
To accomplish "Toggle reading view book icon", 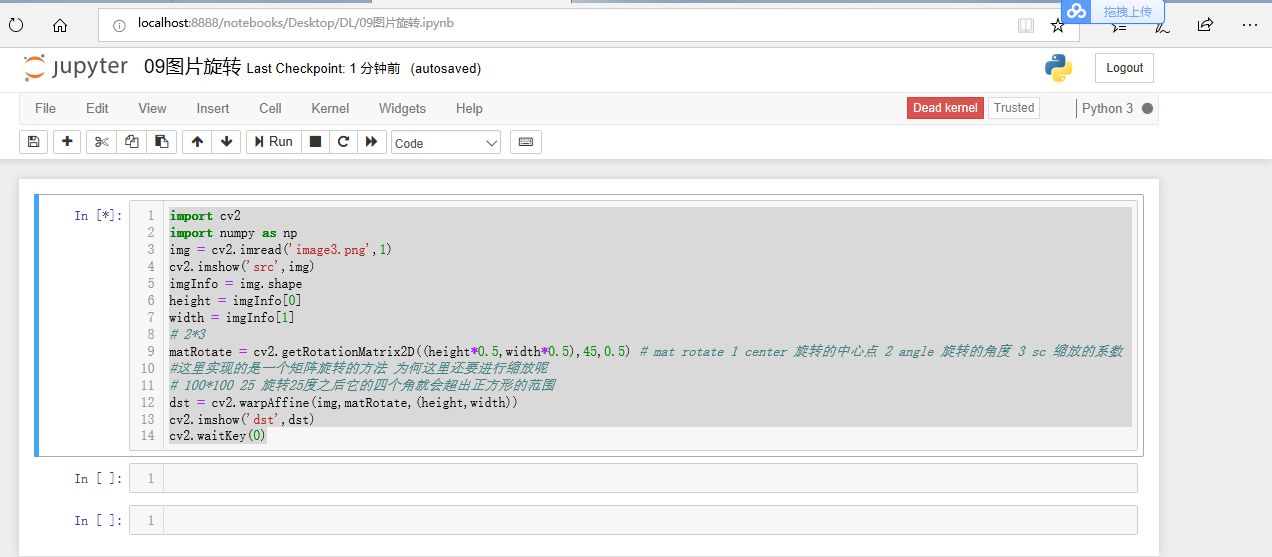I will [x=1026, y=25].
